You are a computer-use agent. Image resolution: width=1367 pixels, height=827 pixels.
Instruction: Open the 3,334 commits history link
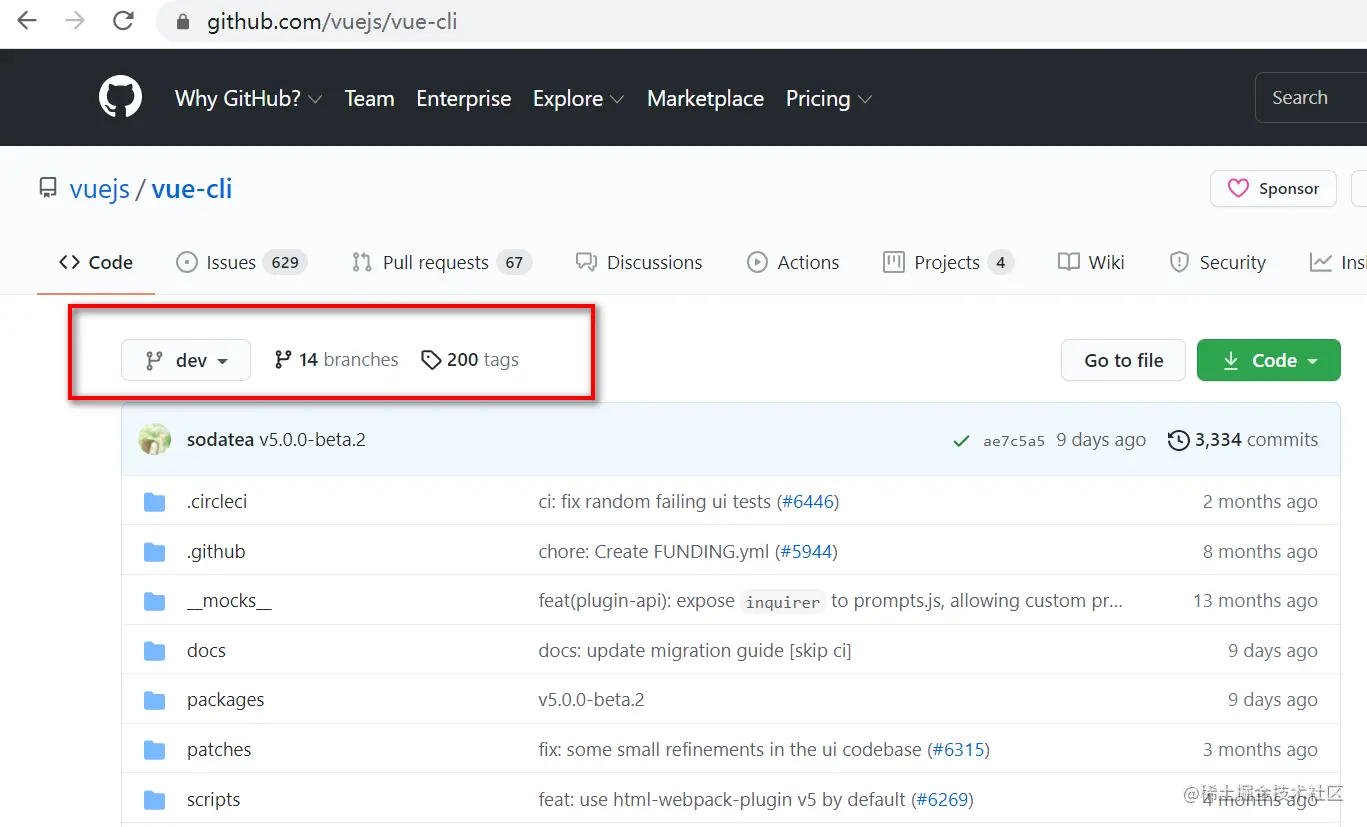tap(1243, 440)
